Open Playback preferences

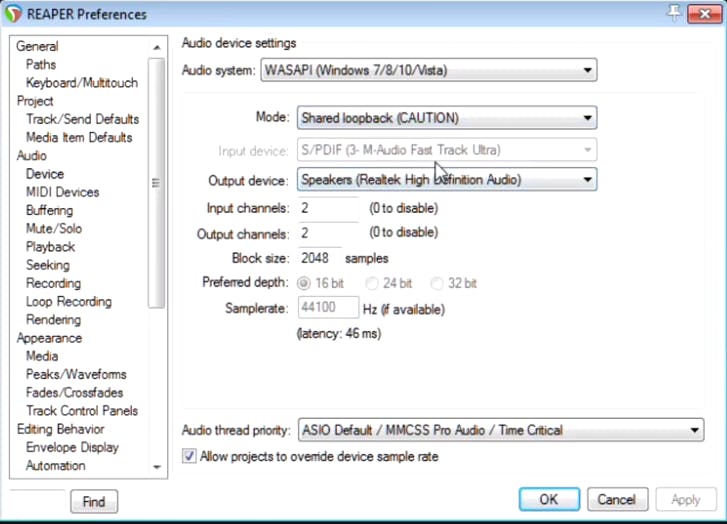(50, 247)
